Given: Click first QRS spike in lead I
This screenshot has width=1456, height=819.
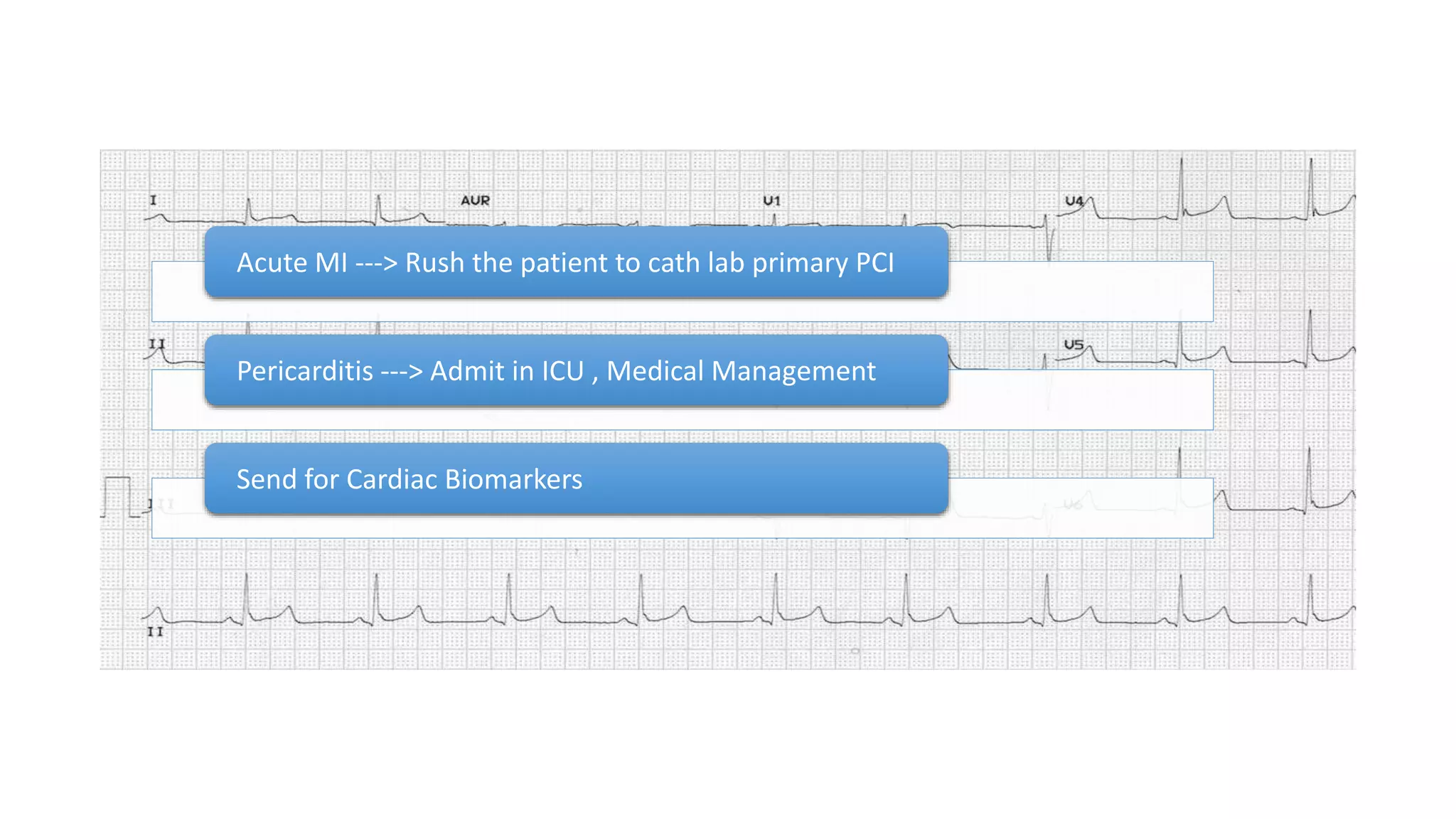Looking at the screenshot, I should tap(248, 208).
